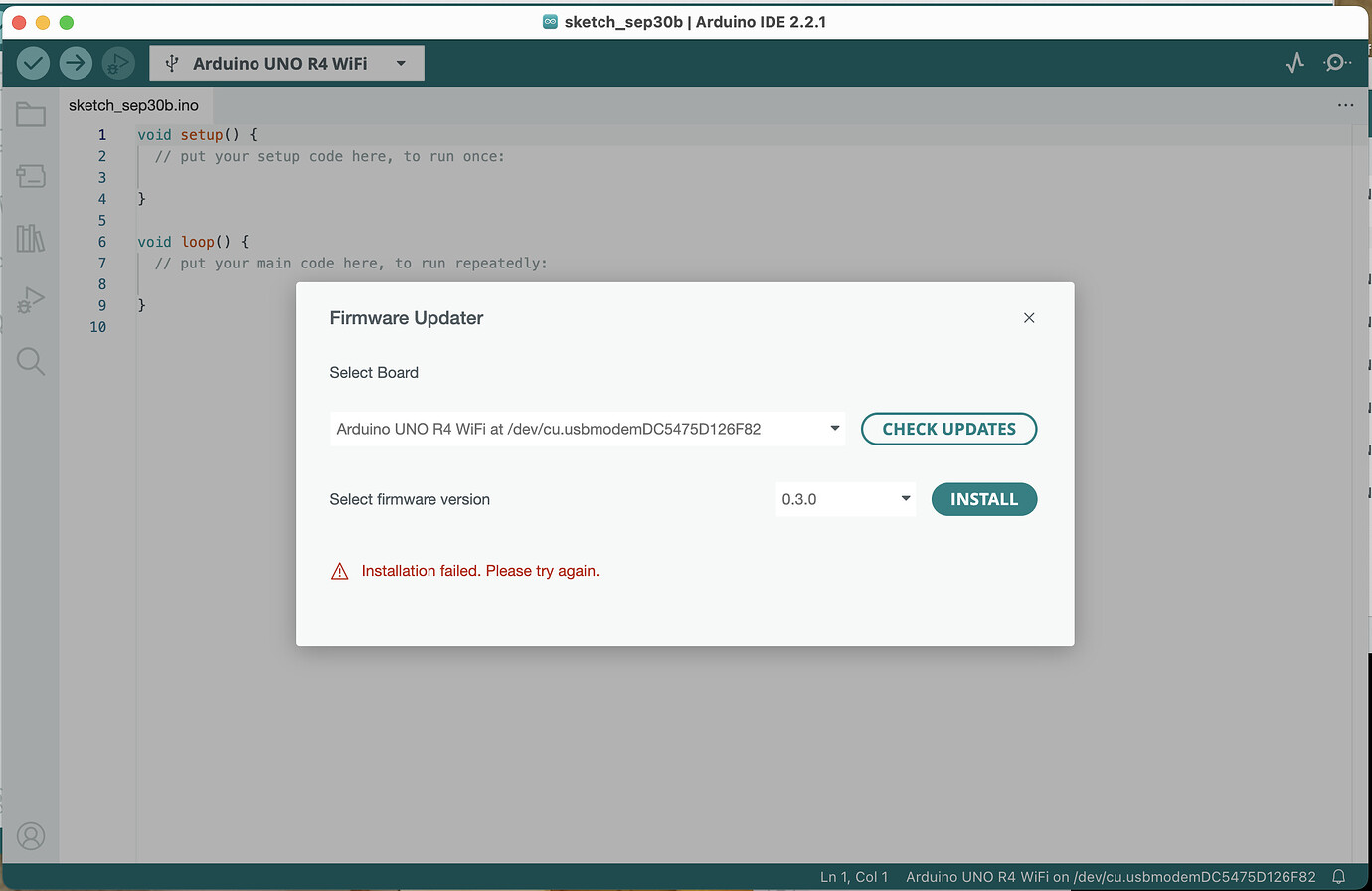Open the Library Manager sidebar icon
This screenshot has height=891, width=1372.
(x=31, y=238)
